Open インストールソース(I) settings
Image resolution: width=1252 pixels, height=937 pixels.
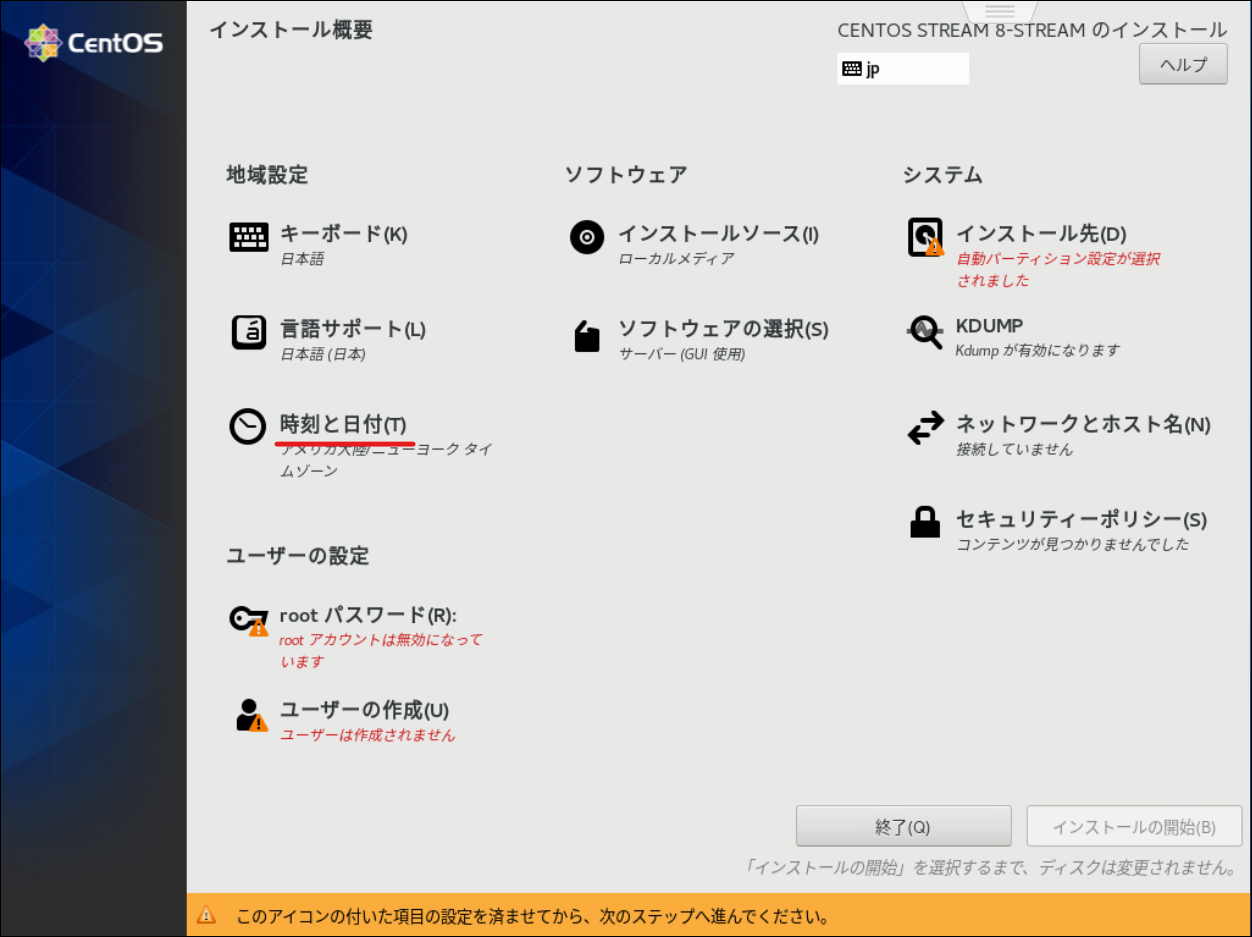[x=718, y=234]
